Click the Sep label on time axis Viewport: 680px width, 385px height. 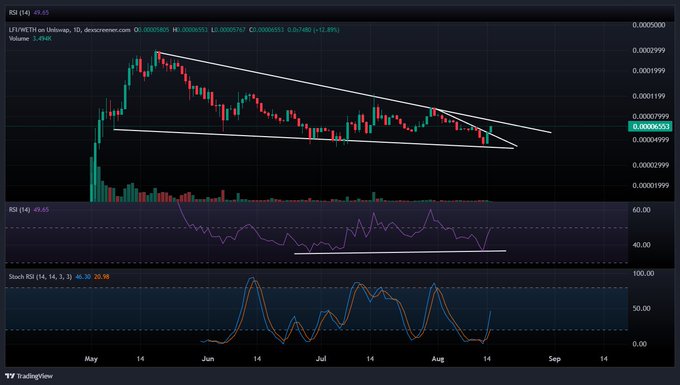click(555, 359)
